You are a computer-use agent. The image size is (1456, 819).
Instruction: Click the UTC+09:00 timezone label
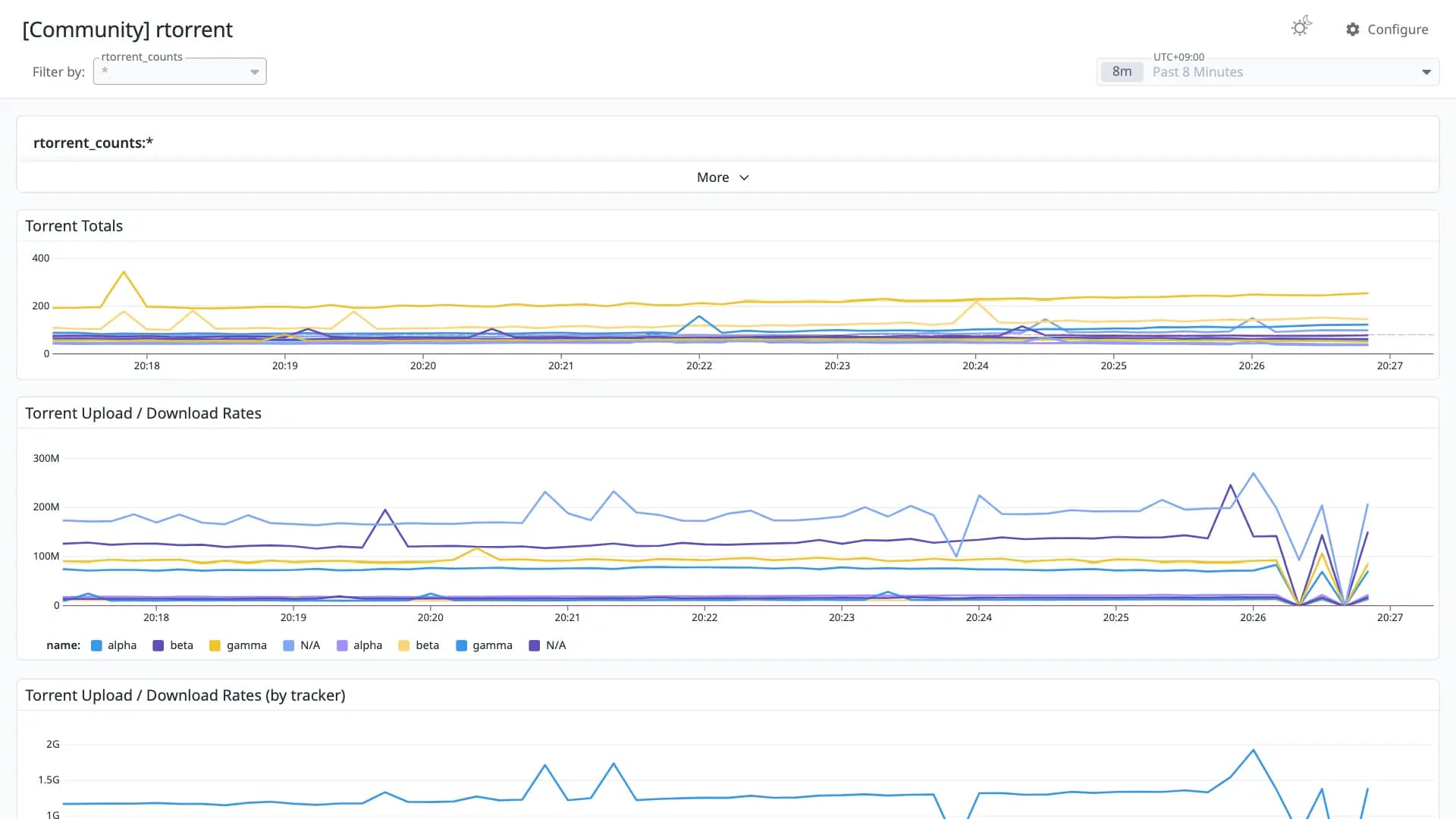(1178, 57)
